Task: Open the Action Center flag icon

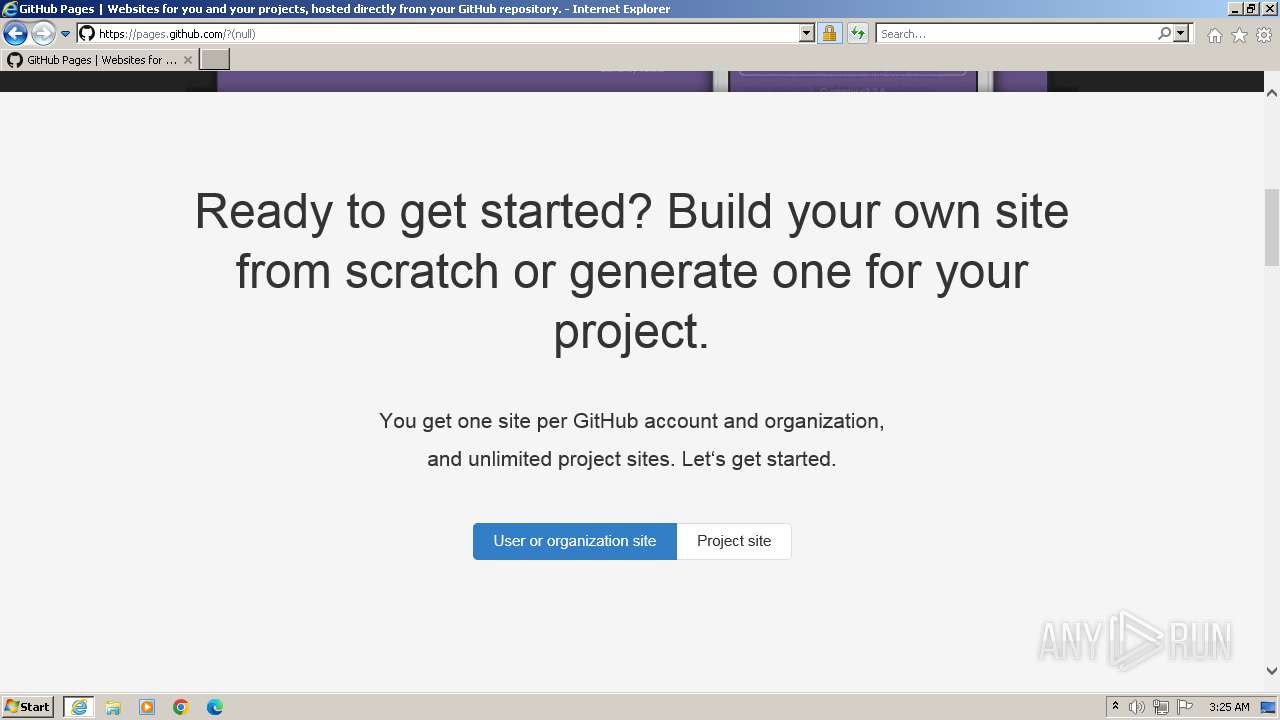Action: tap(1185, 707)
